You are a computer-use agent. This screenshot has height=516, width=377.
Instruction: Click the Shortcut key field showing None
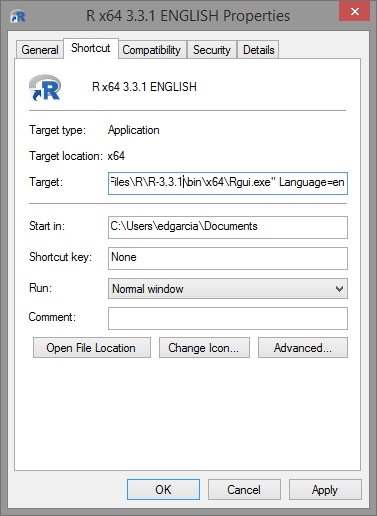pos(228,258)
